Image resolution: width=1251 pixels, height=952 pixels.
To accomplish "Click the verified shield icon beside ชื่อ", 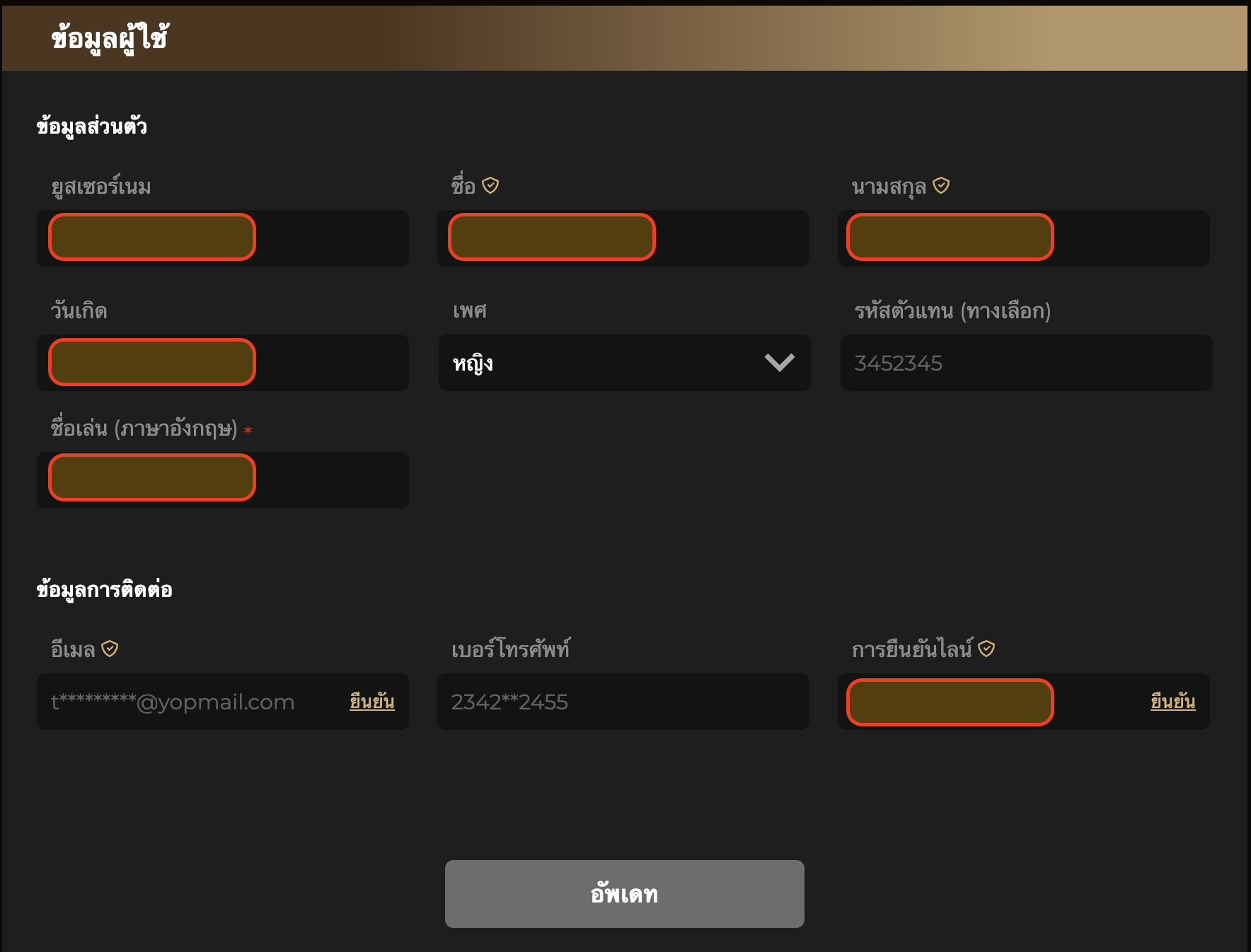I will click(490, 185).
